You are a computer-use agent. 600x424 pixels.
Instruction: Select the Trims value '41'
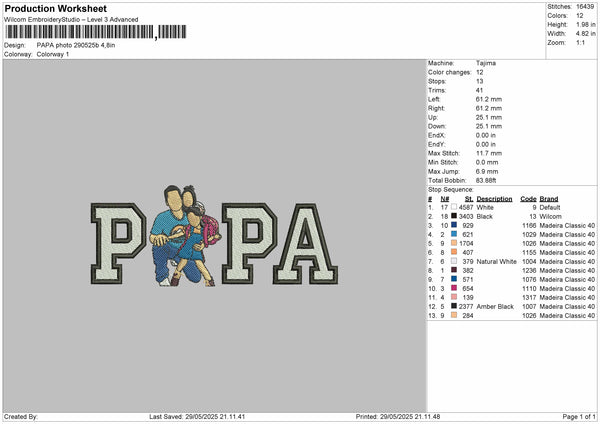coord(480,90)
